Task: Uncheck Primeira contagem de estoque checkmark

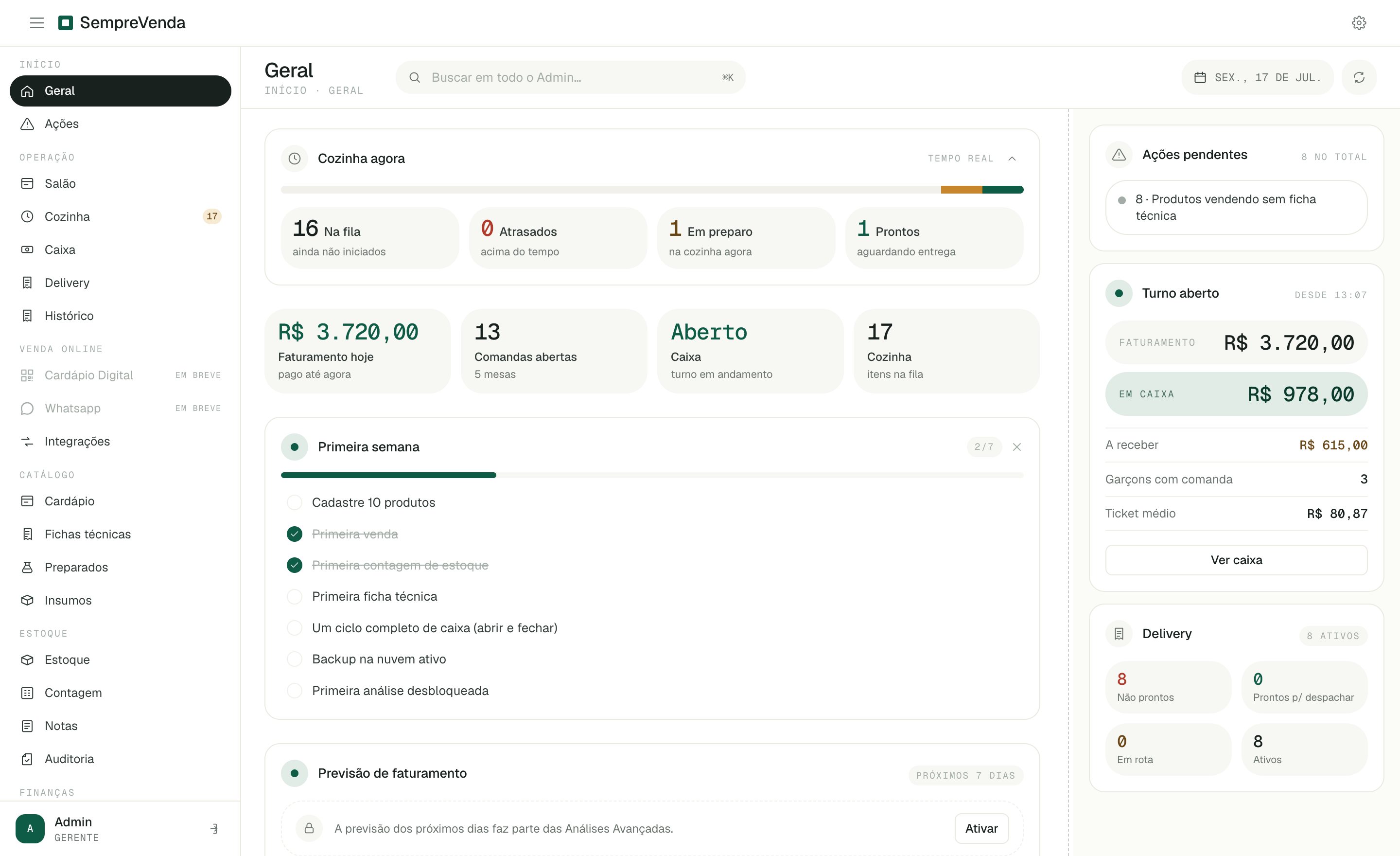Action: pos(294,565)
